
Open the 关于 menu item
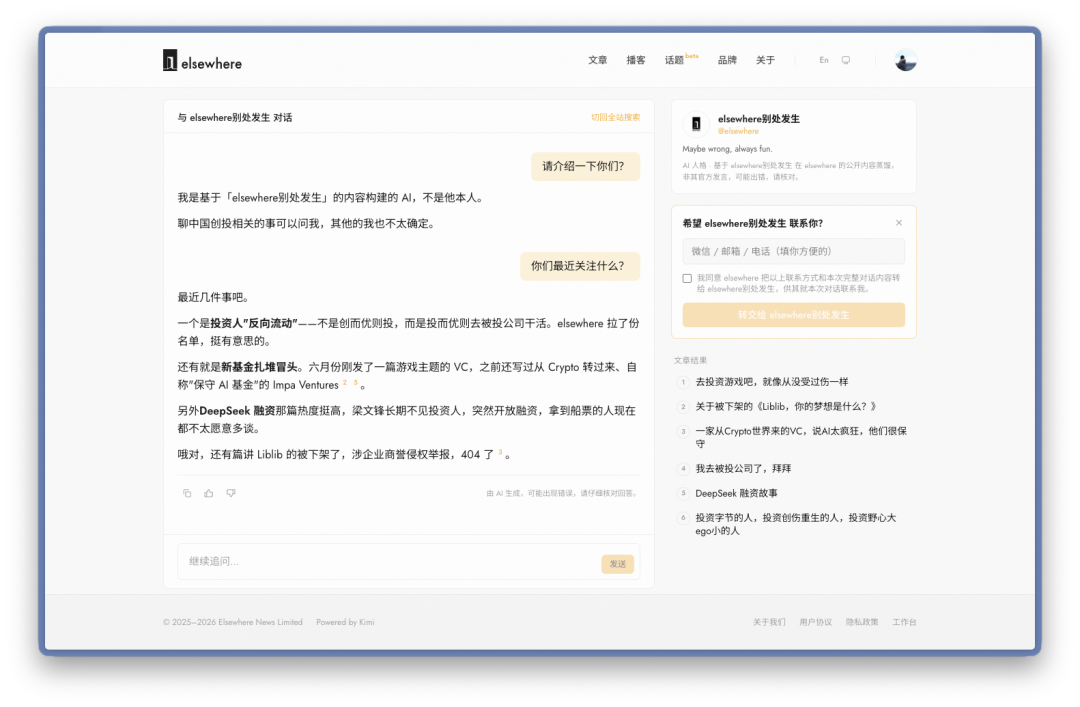click(765, 61)
